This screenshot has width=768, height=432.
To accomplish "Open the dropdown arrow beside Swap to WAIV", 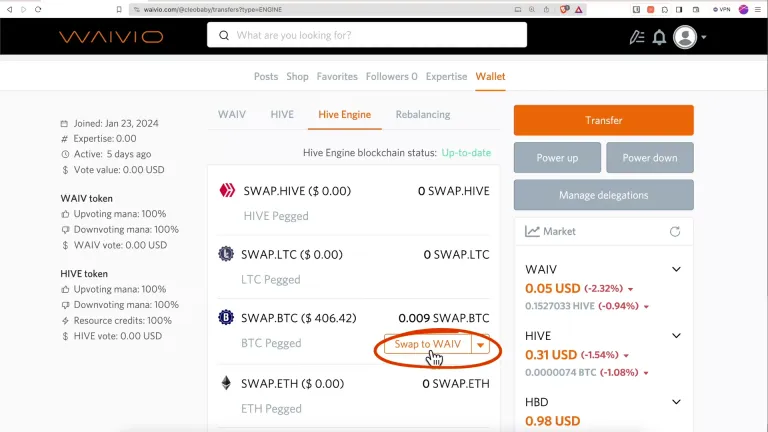I will tap(480, 345).
